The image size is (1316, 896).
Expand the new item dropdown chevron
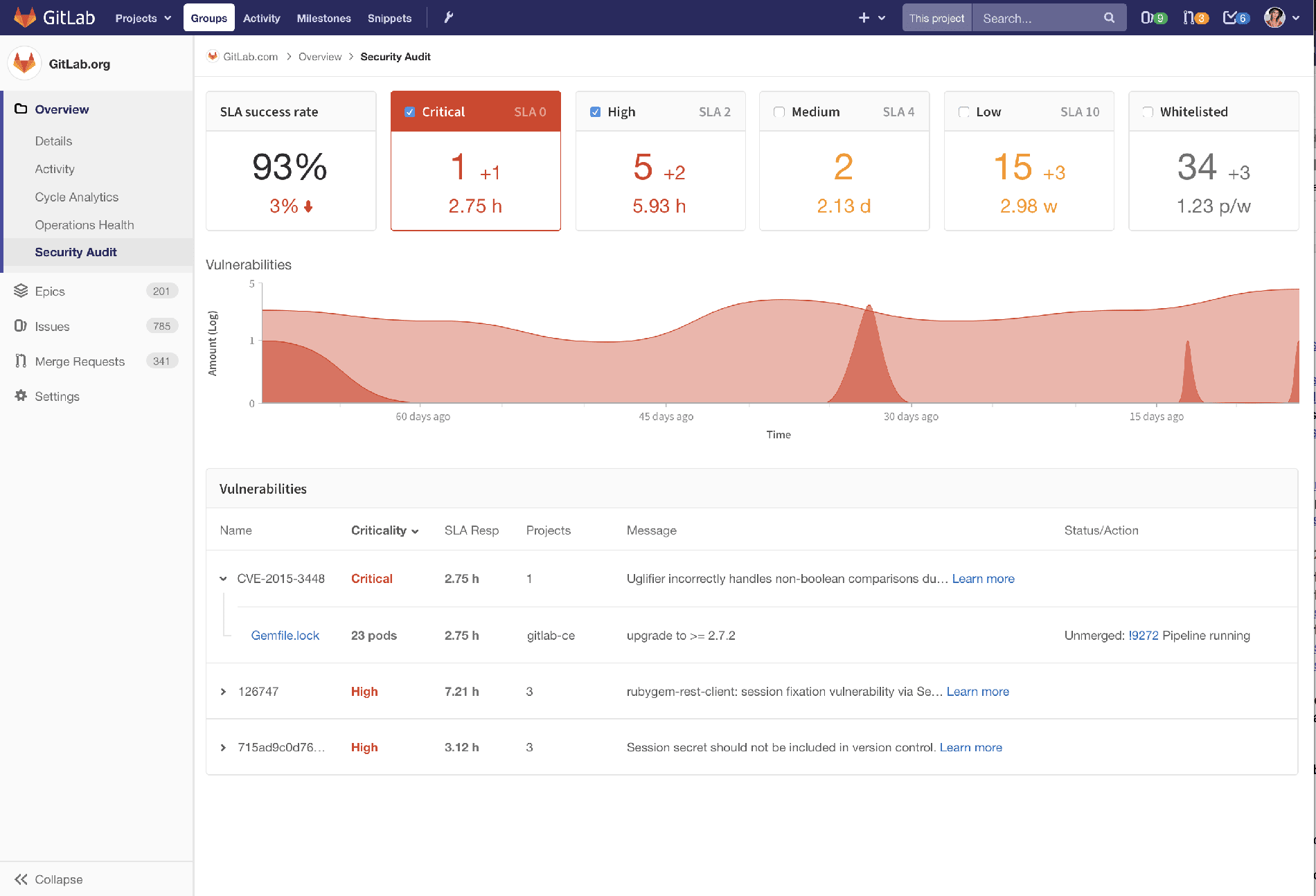point(882,19)
